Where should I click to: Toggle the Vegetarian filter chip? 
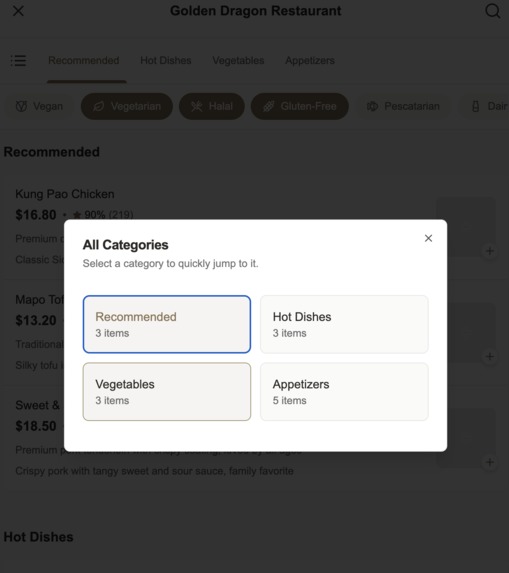(x=127, y=106)
